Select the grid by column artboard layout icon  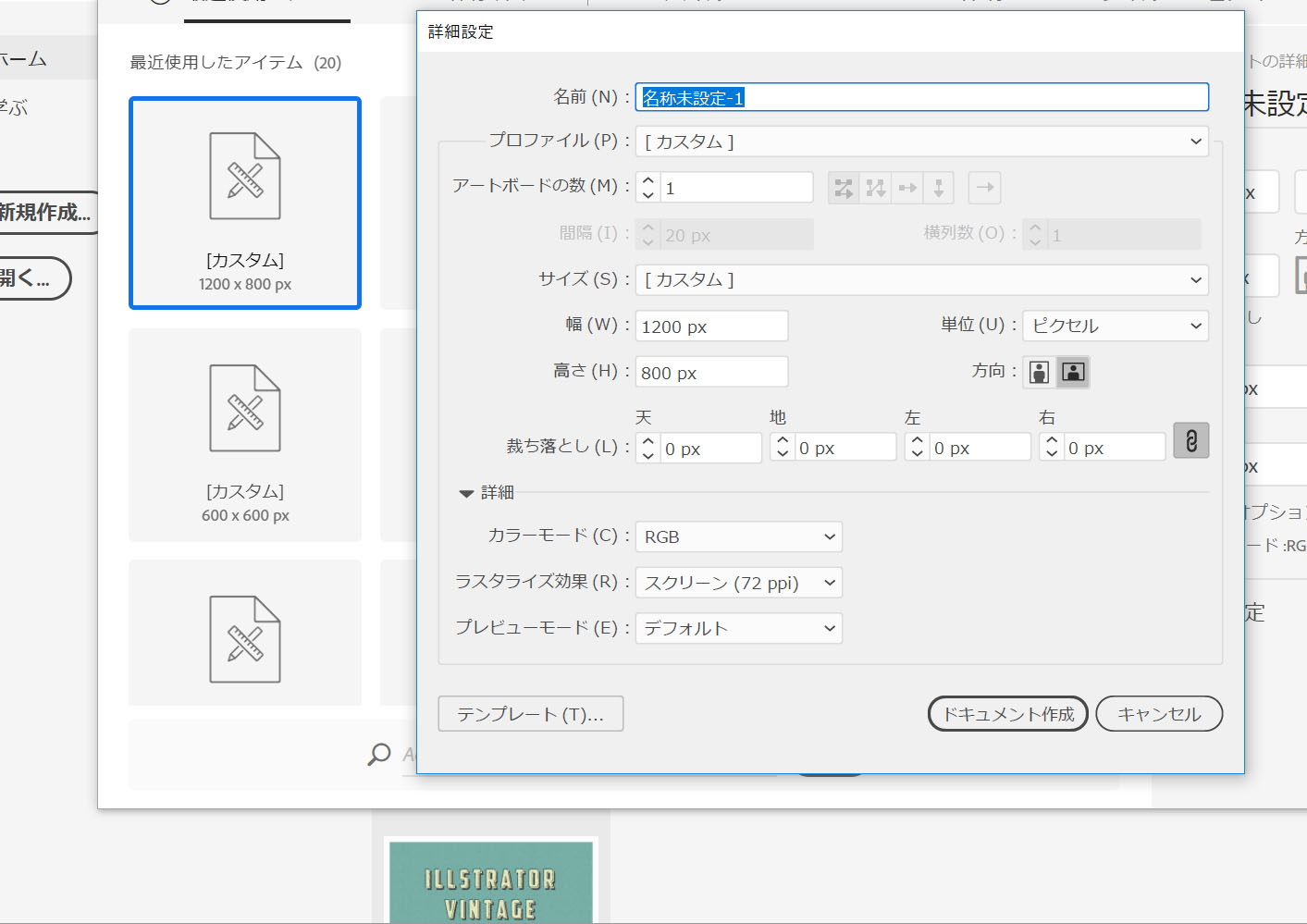click(x=875, y=189)
